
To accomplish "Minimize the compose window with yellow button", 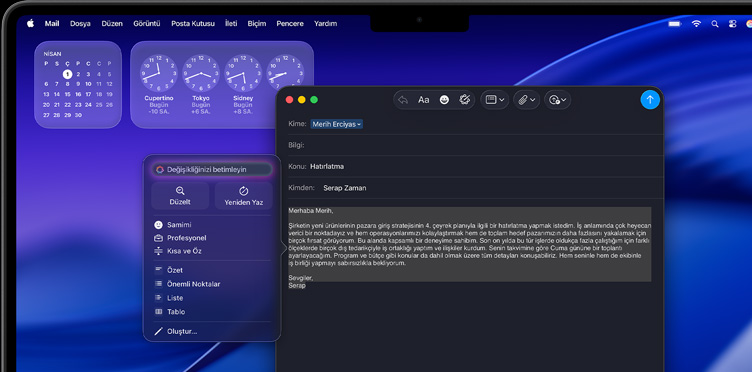I will click(302, 100).
